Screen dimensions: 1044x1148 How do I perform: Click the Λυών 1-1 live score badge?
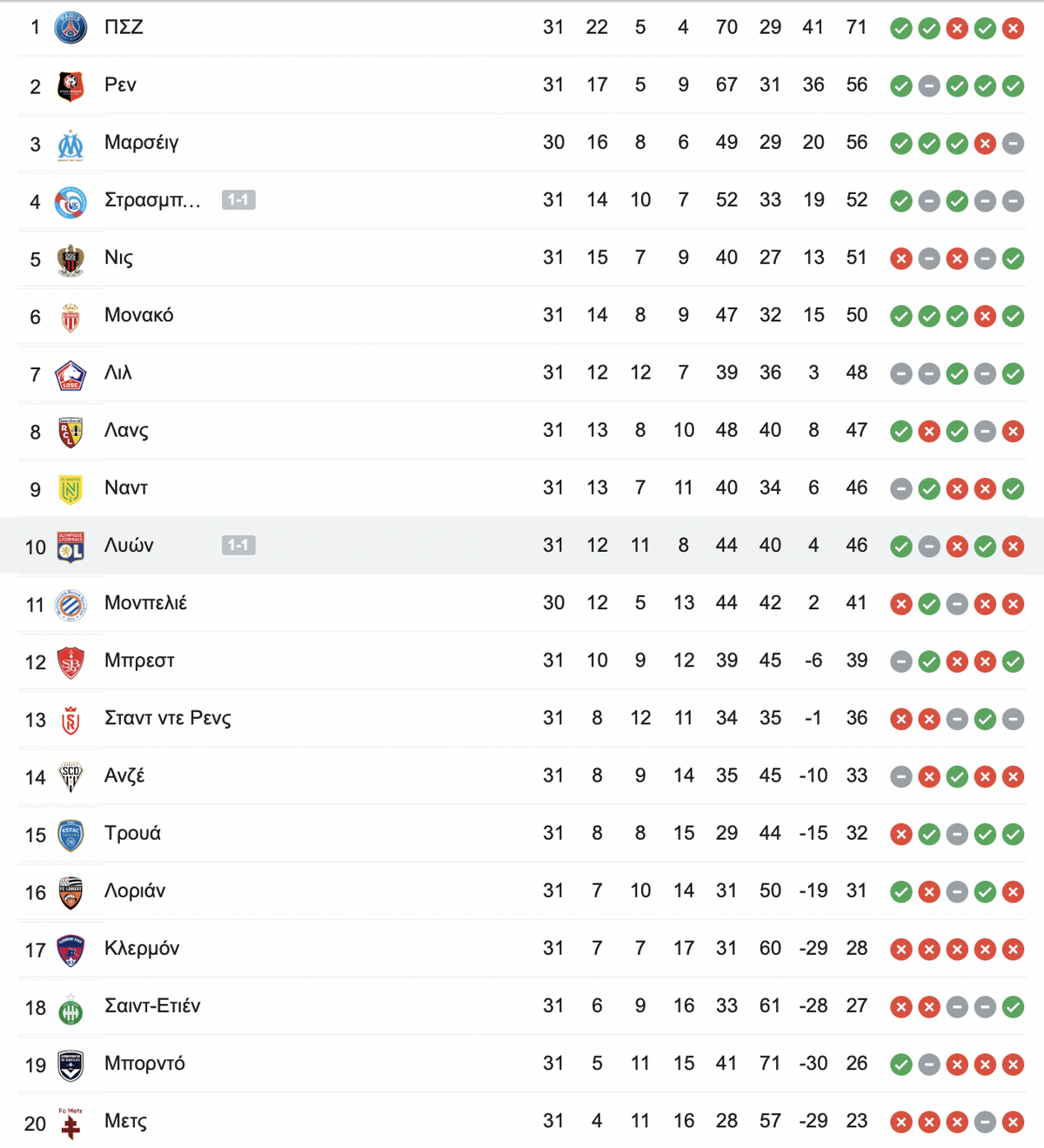point(238,546)
